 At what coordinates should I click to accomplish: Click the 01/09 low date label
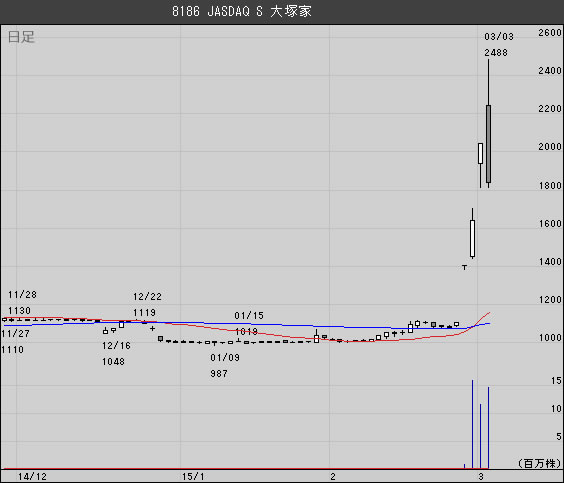(x=225, y=357)
